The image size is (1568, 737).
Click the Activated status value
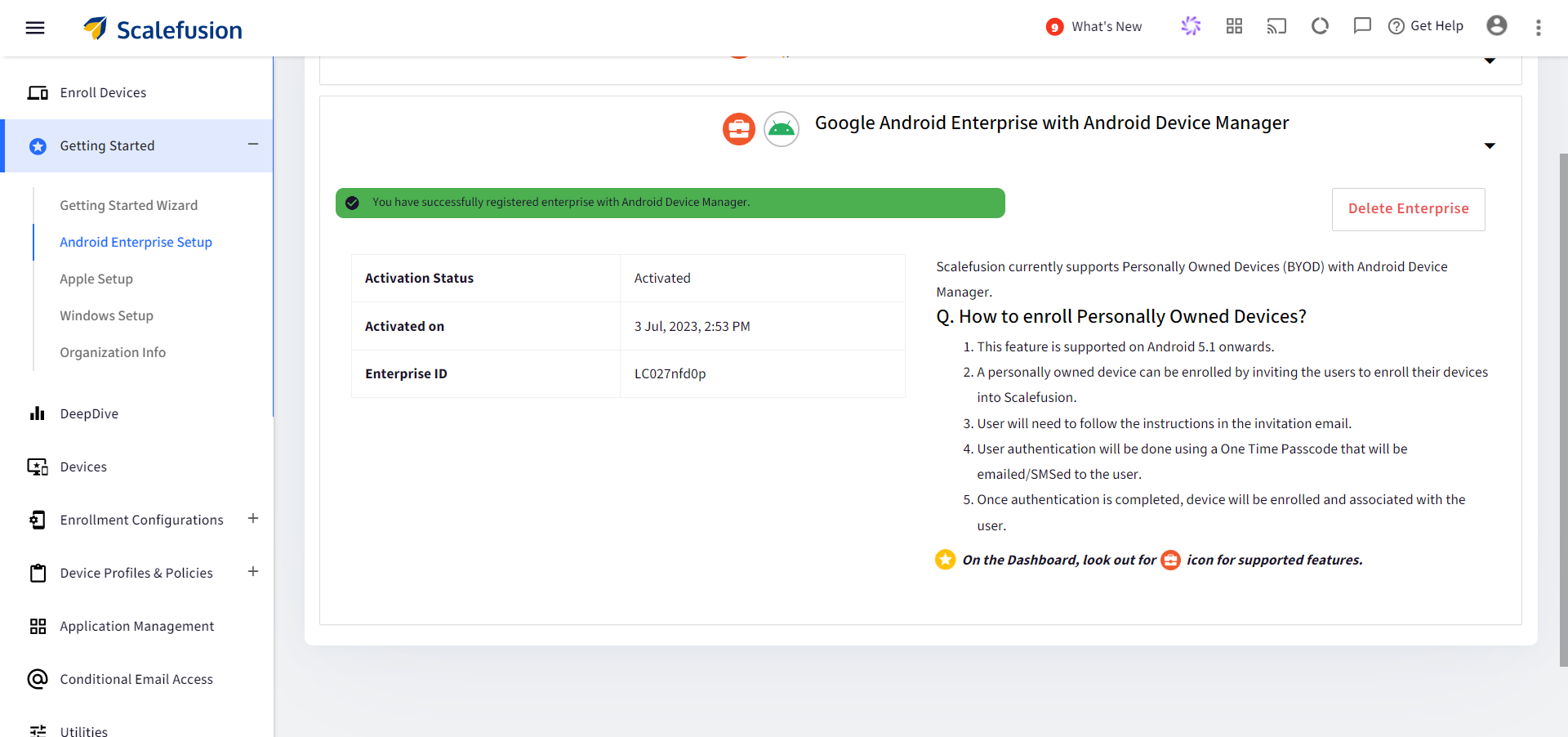point(662,279)
